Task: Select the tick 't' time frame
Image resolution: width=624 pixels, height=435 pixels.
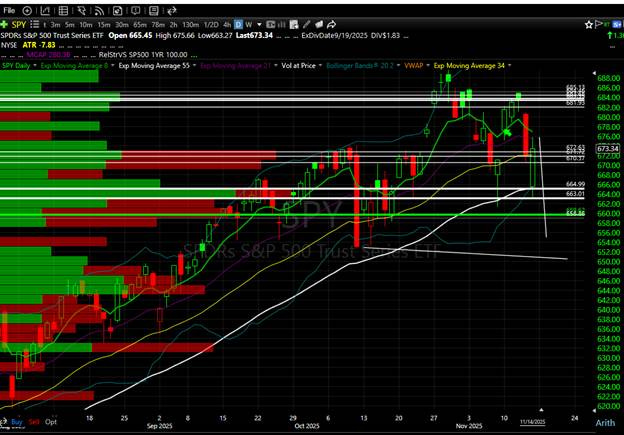Action: (x=45, y=25)
